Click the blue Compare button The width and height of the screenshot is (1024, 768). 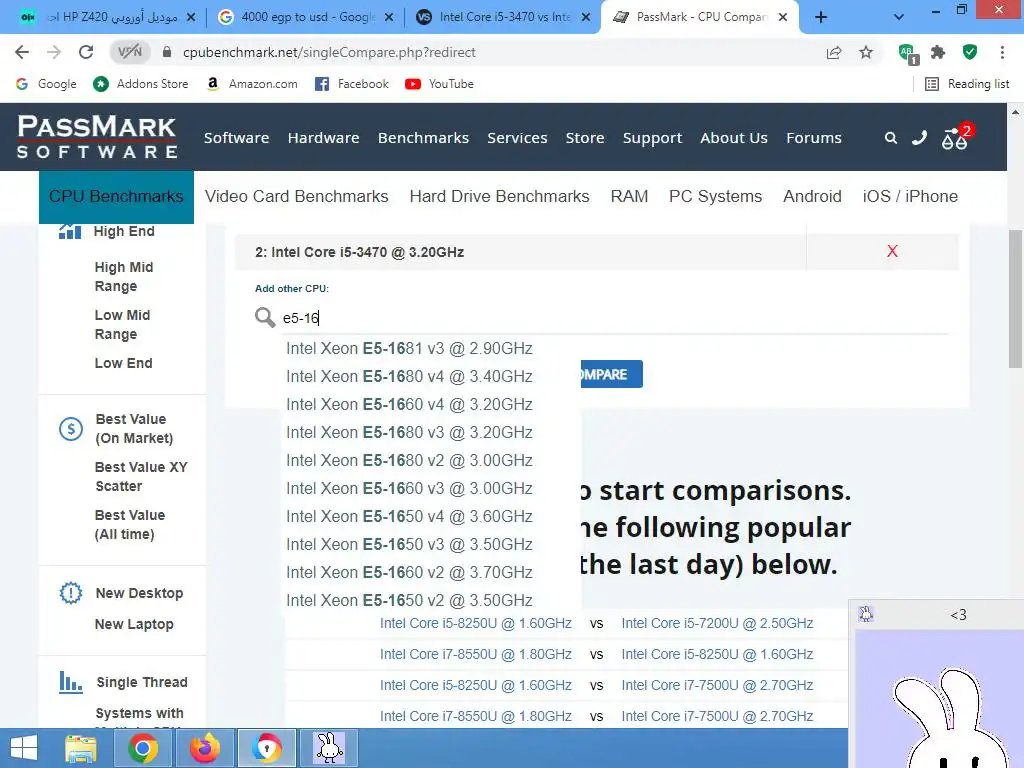point(611,374)
